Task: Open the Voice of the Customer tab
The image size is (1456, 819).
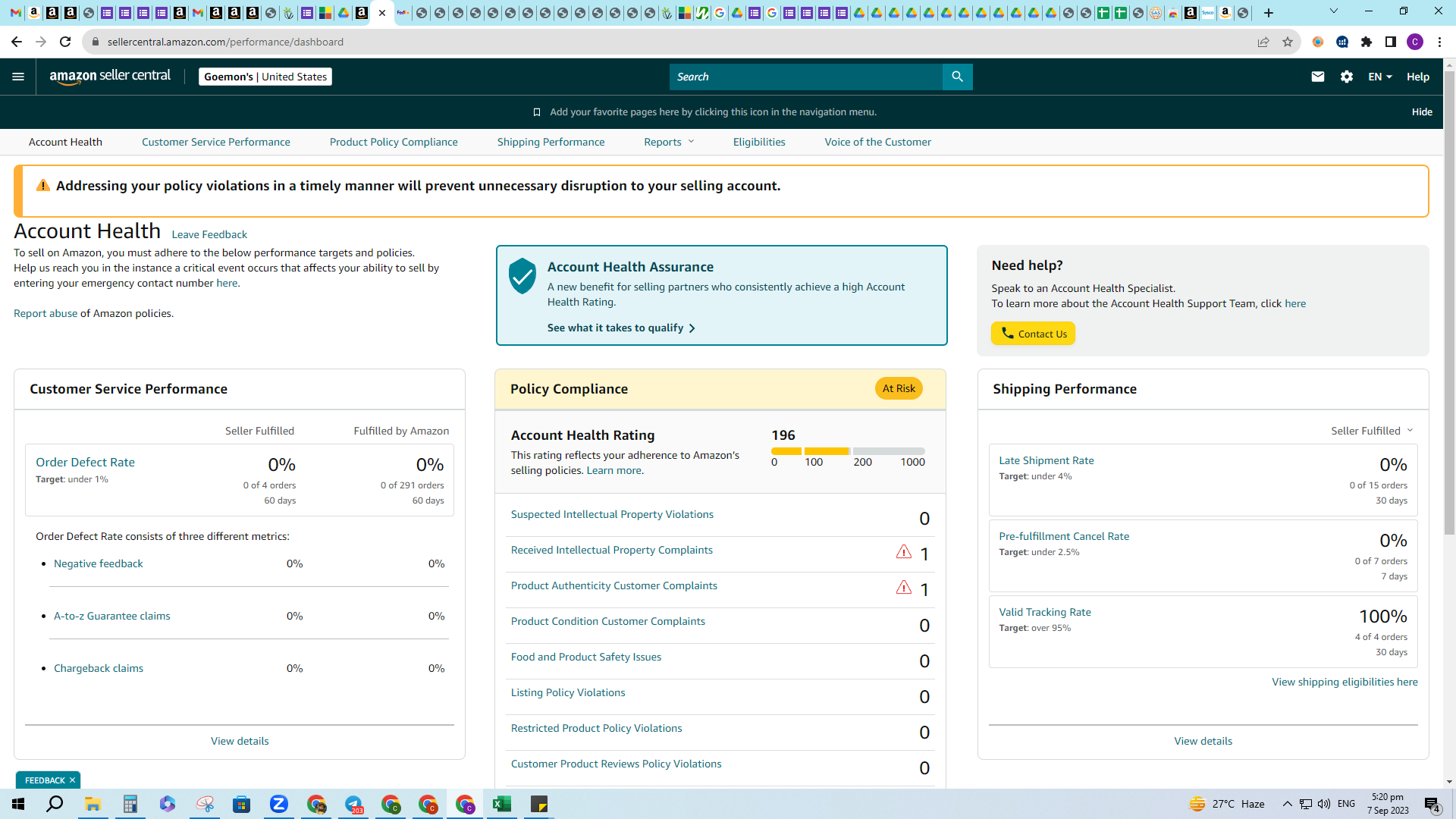Action: 878,142
